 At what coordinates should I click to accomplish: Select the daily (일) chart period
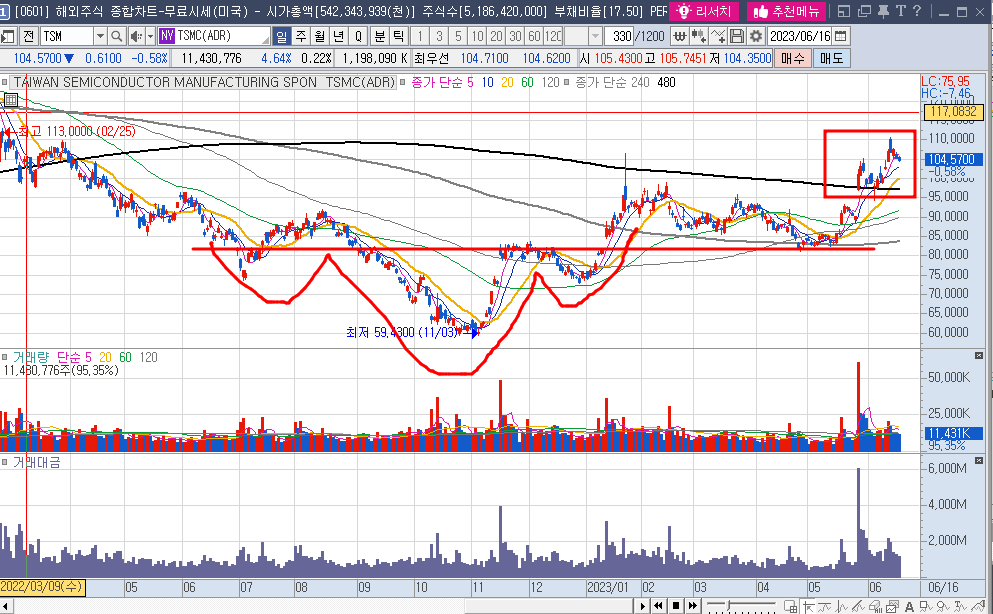pyautogui.click(x=281, y=36)
